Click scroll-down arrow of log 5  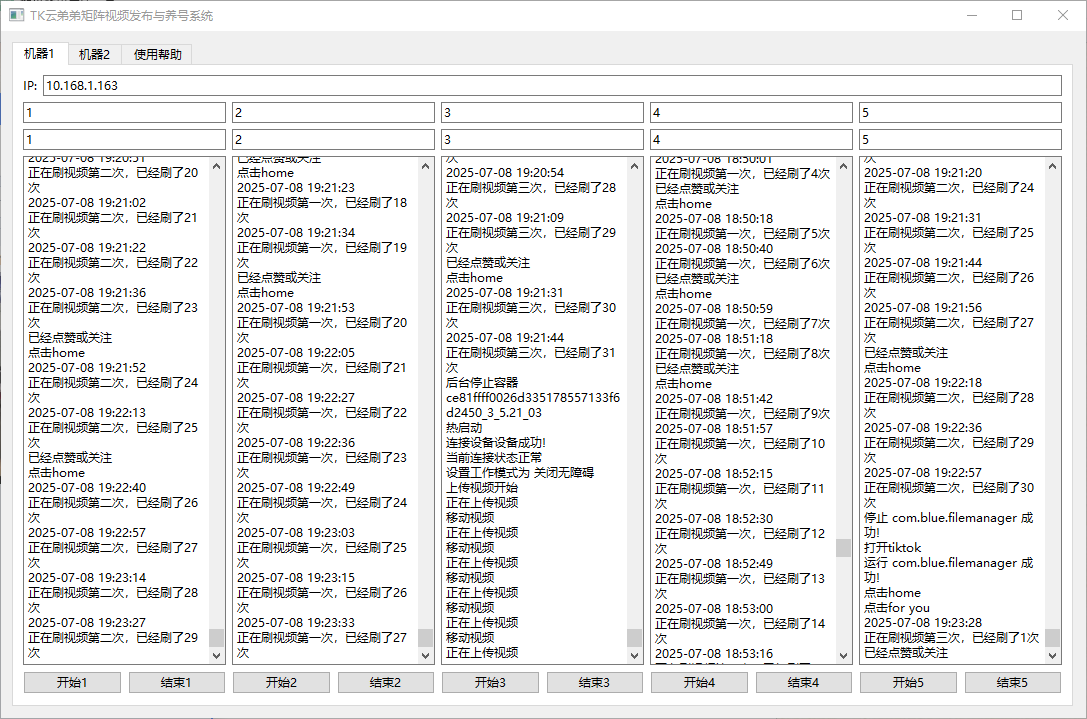(x=1052, y=655)
